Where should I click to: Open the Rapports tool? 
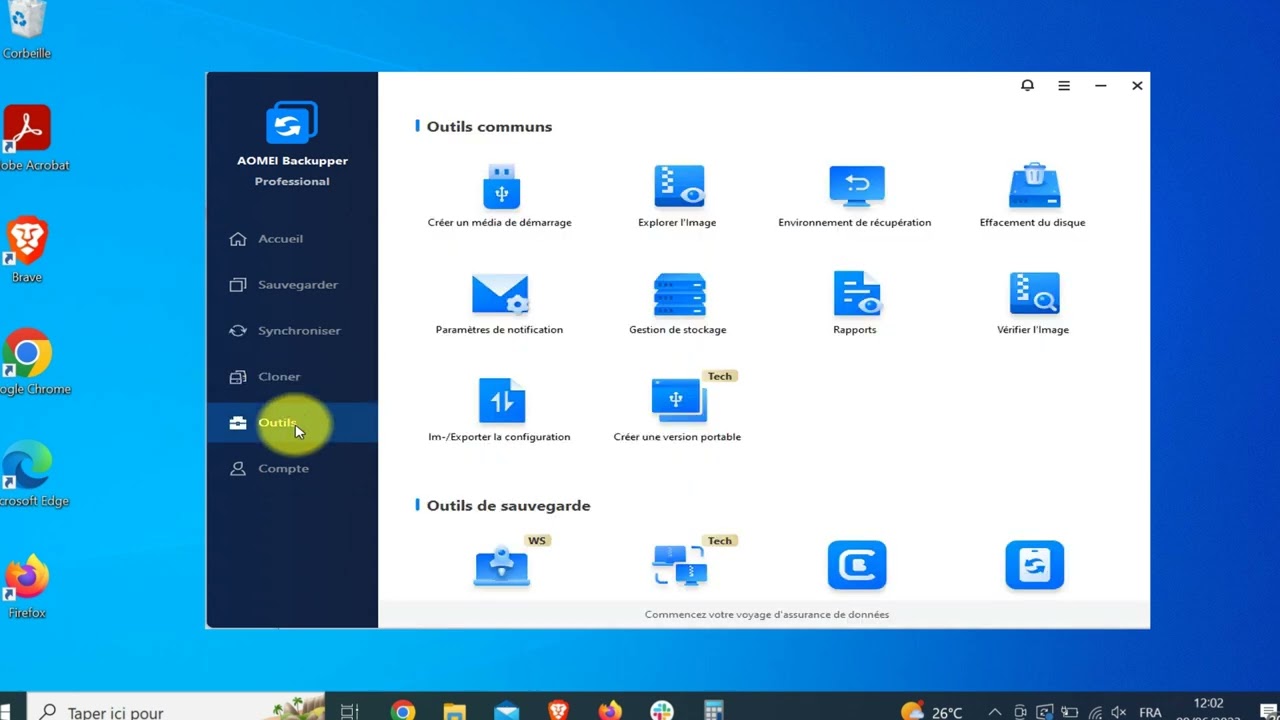[855, 303]
